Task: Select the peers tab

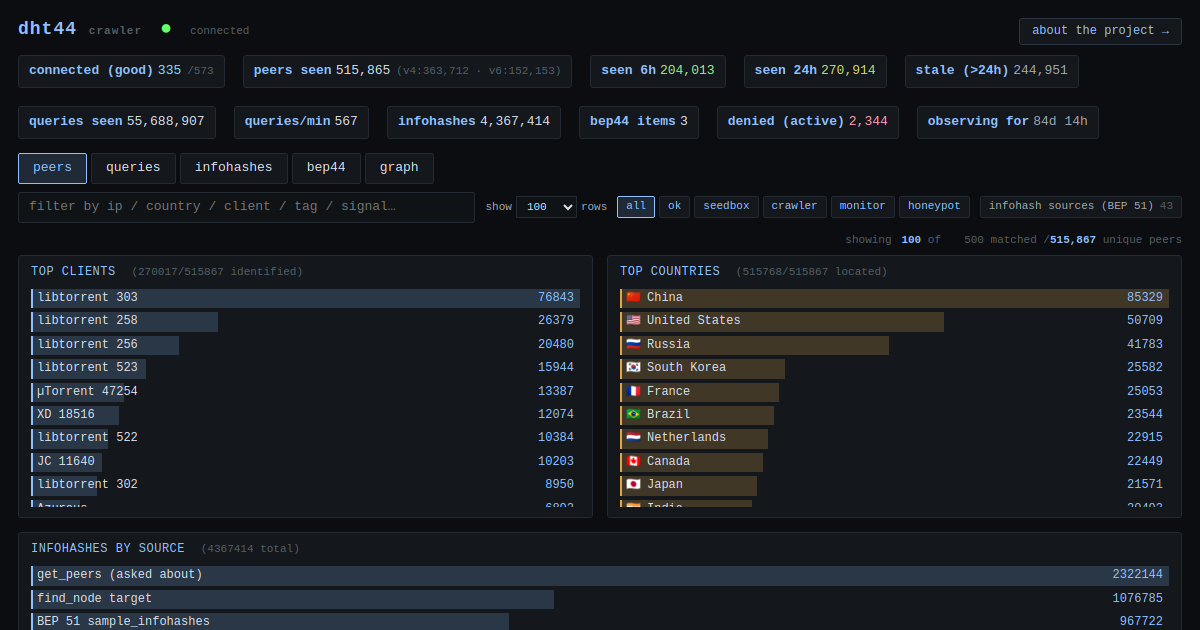Action: [52, 168]
